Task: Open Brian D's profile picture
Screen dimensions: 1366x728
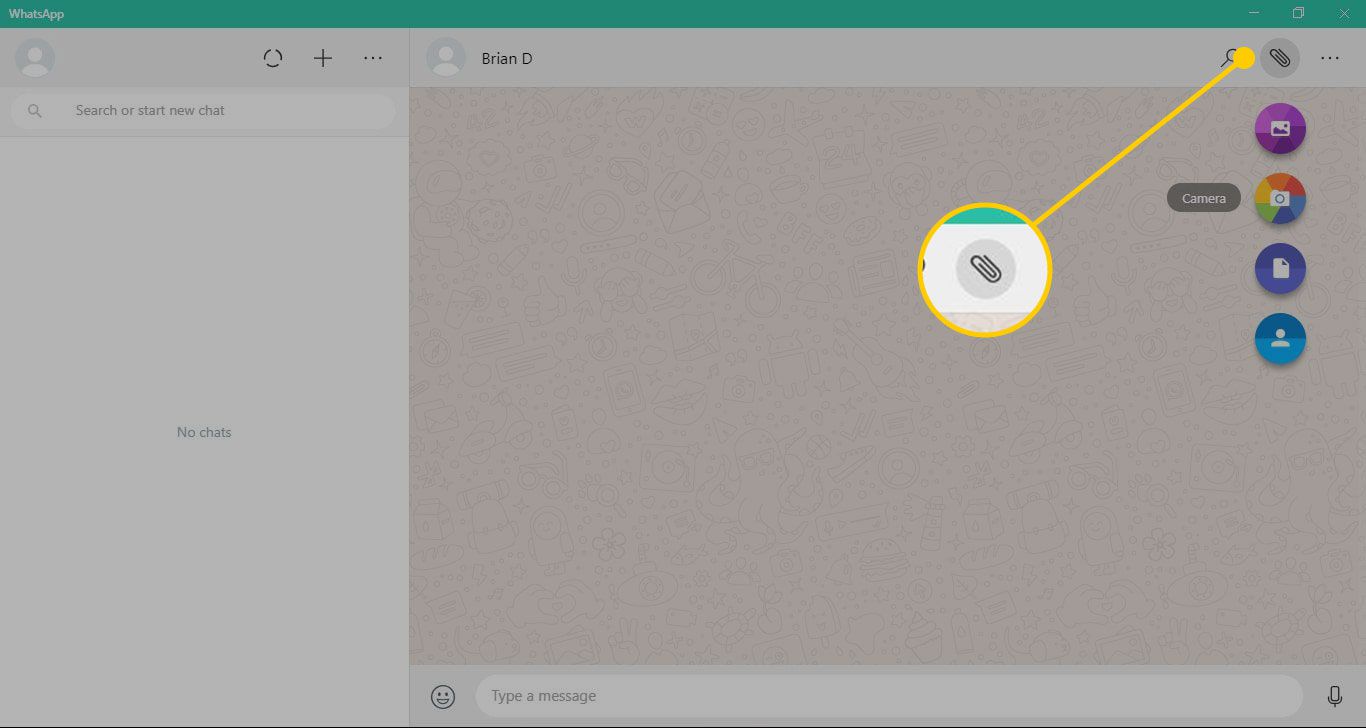Action: tap(446, 58)
